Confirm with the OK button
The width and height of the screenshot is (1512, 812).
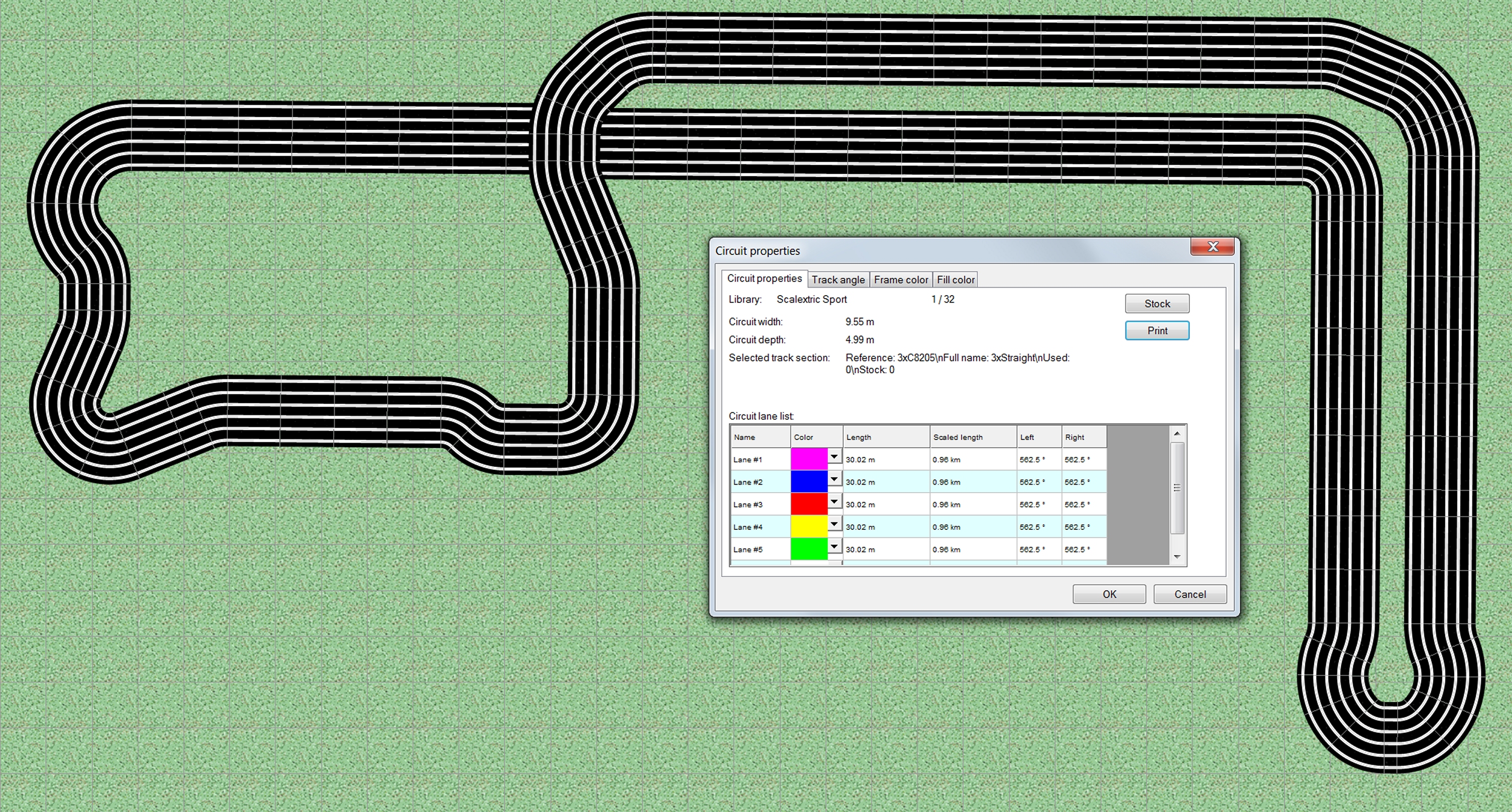[x=1108, y=594]
